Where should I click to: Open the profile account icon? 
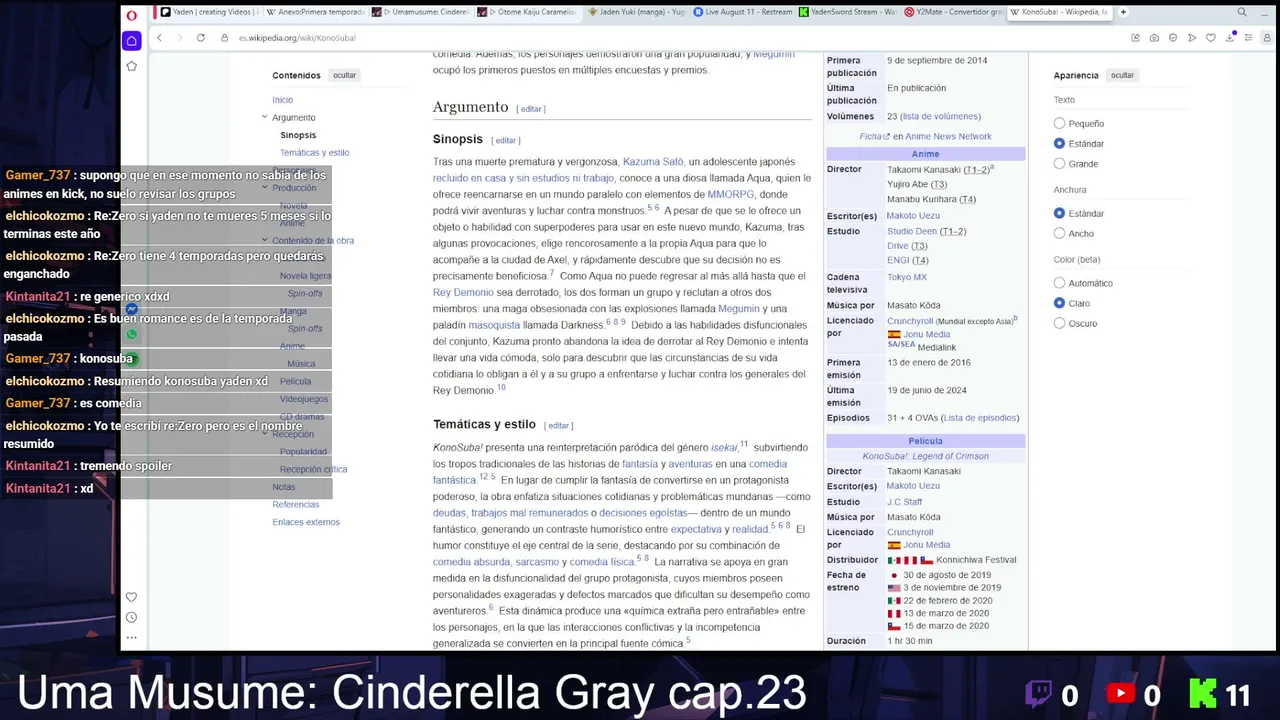(1268, 38)
